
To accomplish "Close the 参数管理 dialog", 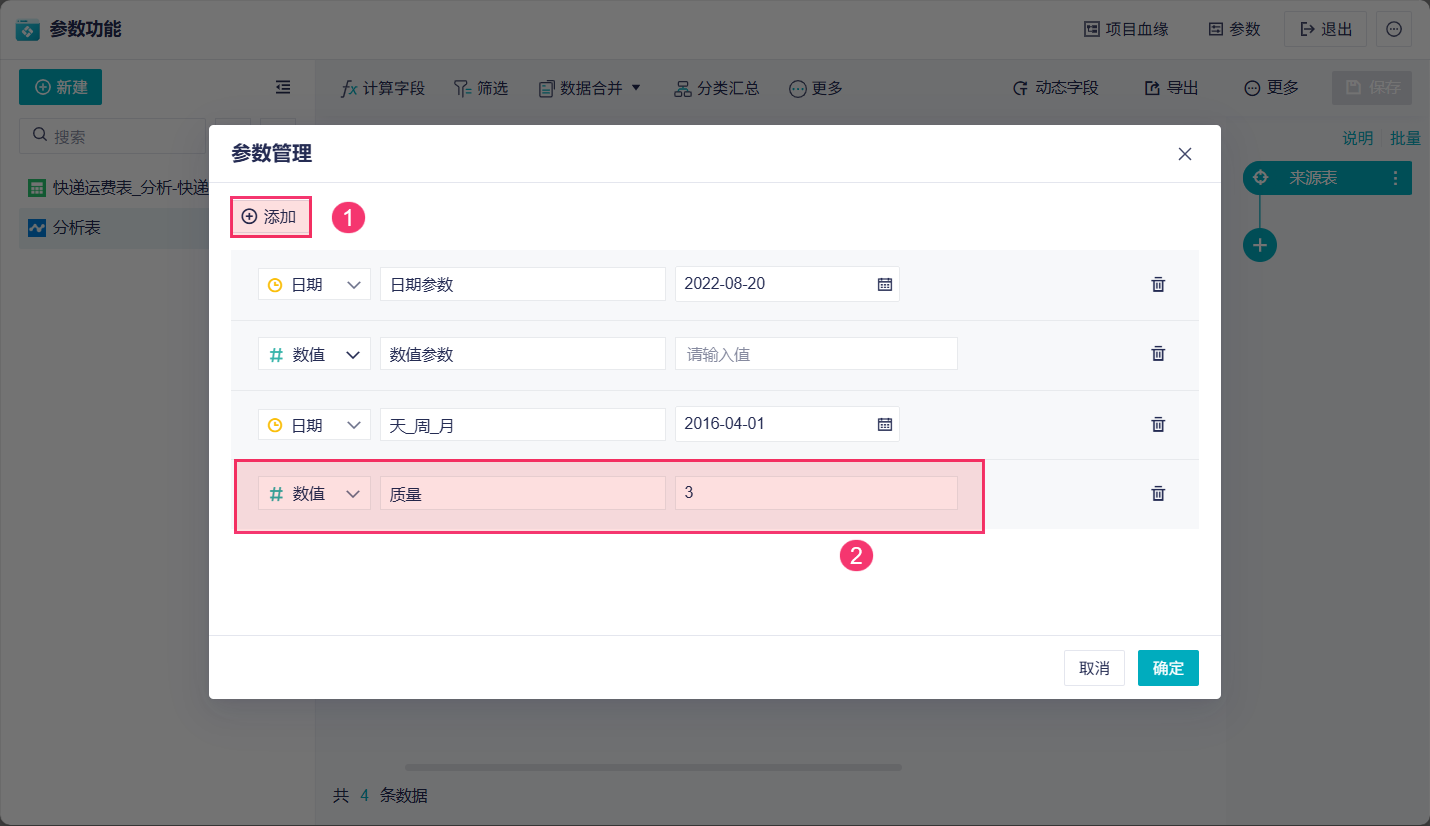I will [x=1185, y=154].
